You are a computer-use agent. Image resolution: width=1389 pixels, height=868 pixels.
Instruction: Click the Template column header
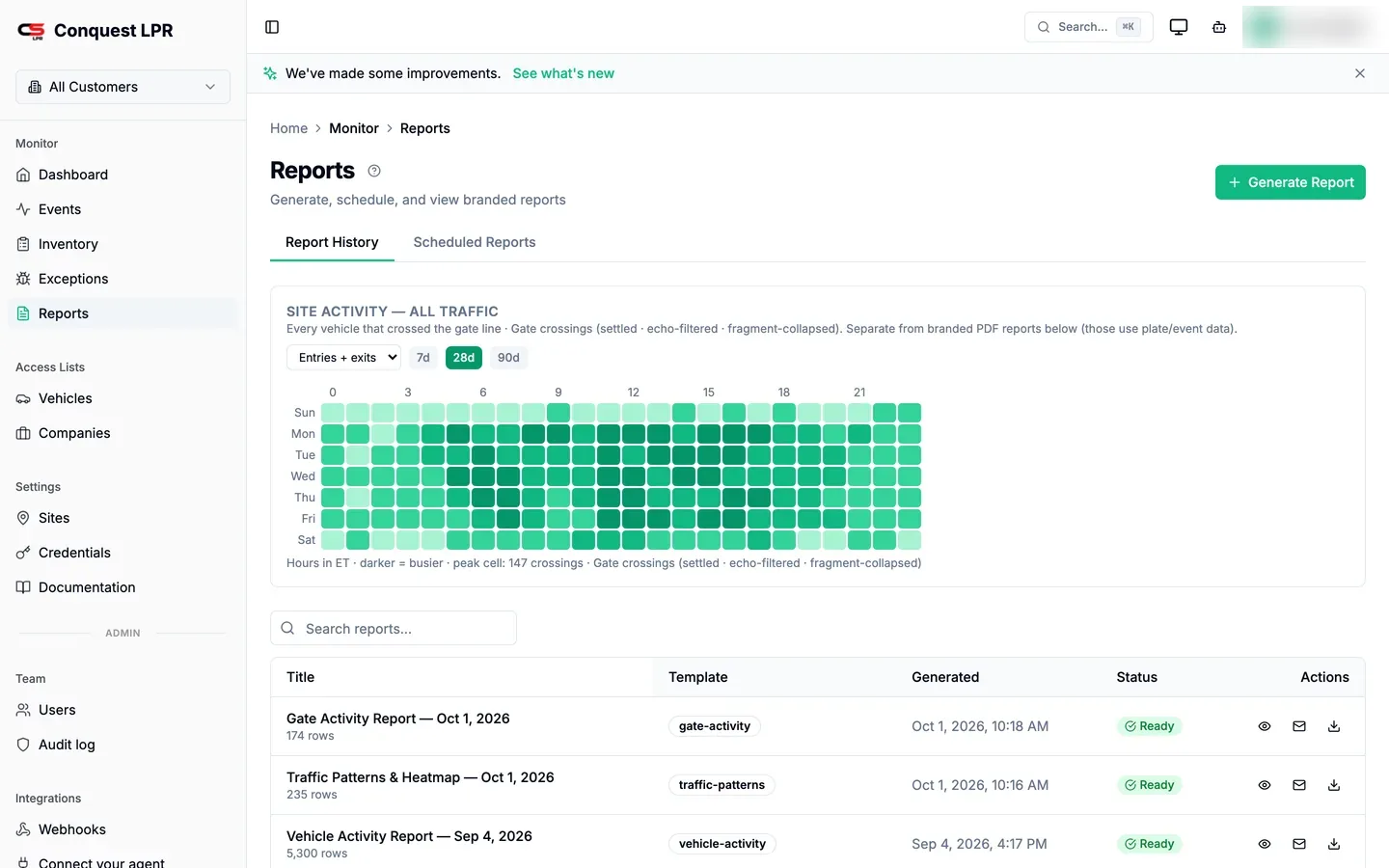tap(698, 677)
